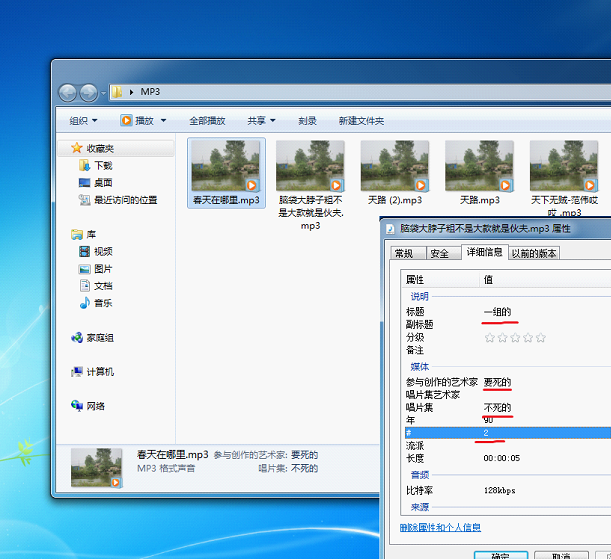Open the 音乐 library
Image resolution: width=611 pixels, height=560 pixels.
96,303
